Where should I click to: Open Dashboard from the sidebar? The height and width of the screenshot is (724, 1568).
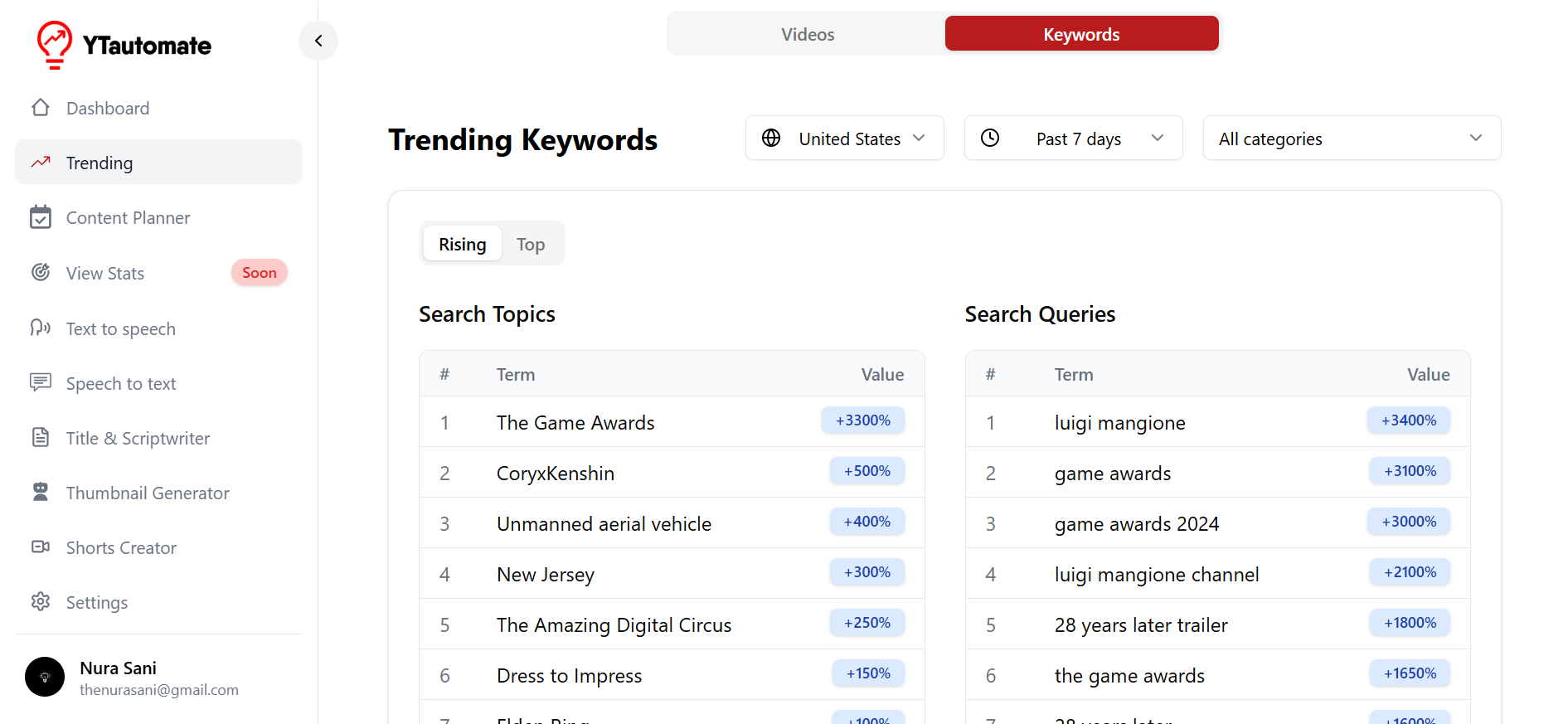158,108
